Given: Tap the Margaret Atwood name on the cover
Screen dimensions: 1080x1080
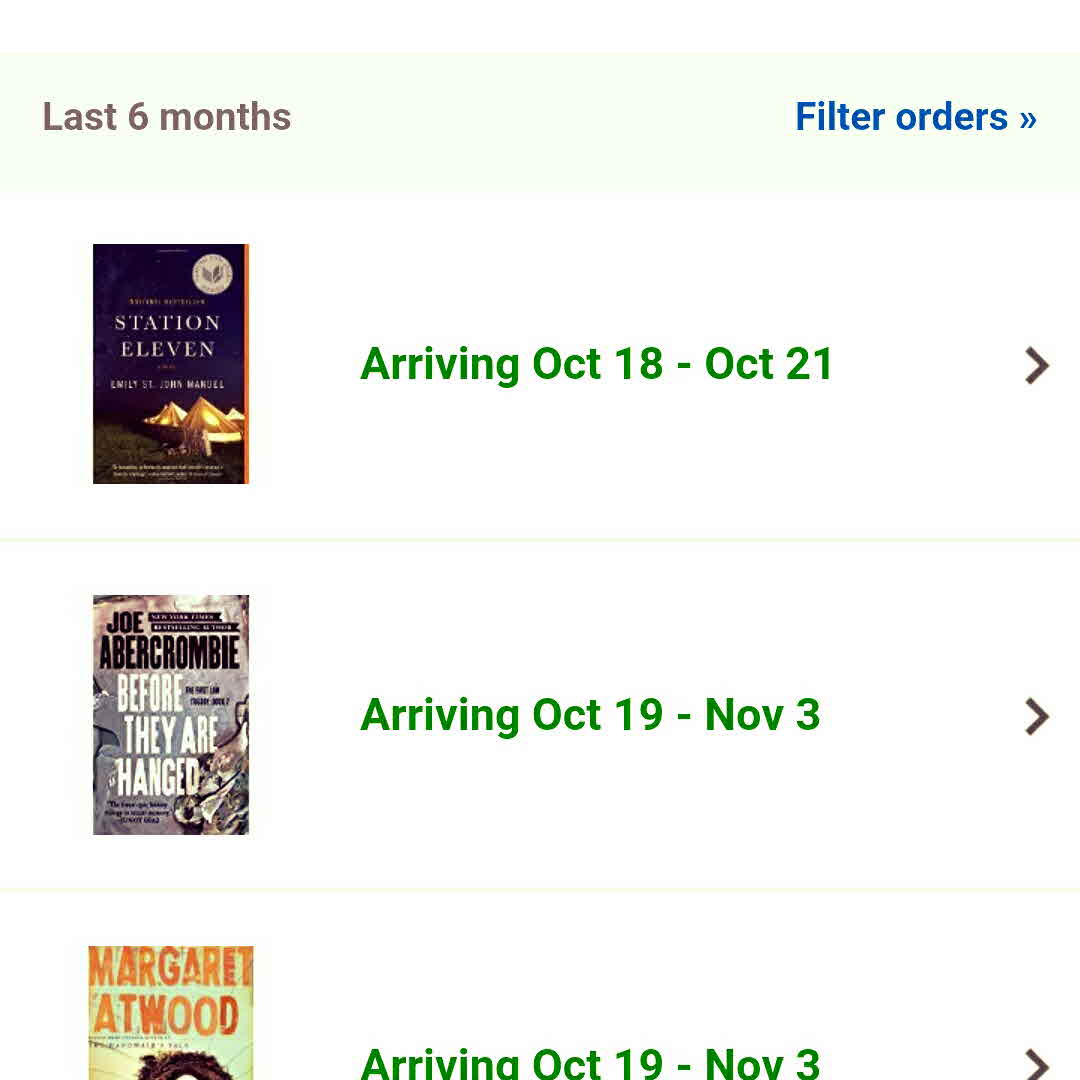Looking at the screenshot, I should pos(170,990).
